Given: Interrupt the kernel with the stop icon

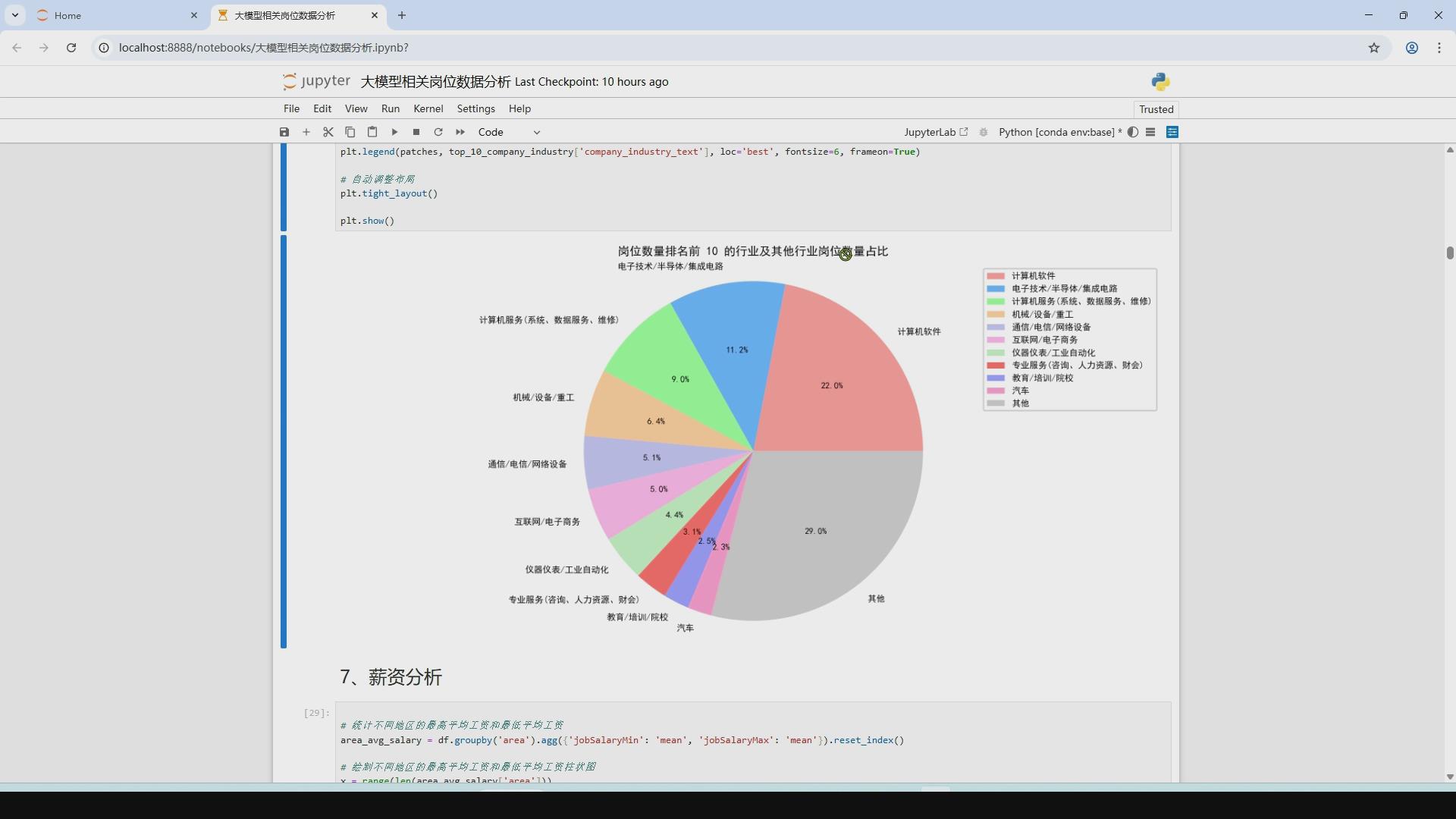Looking at the screenshot, I should tap(416, 132).
